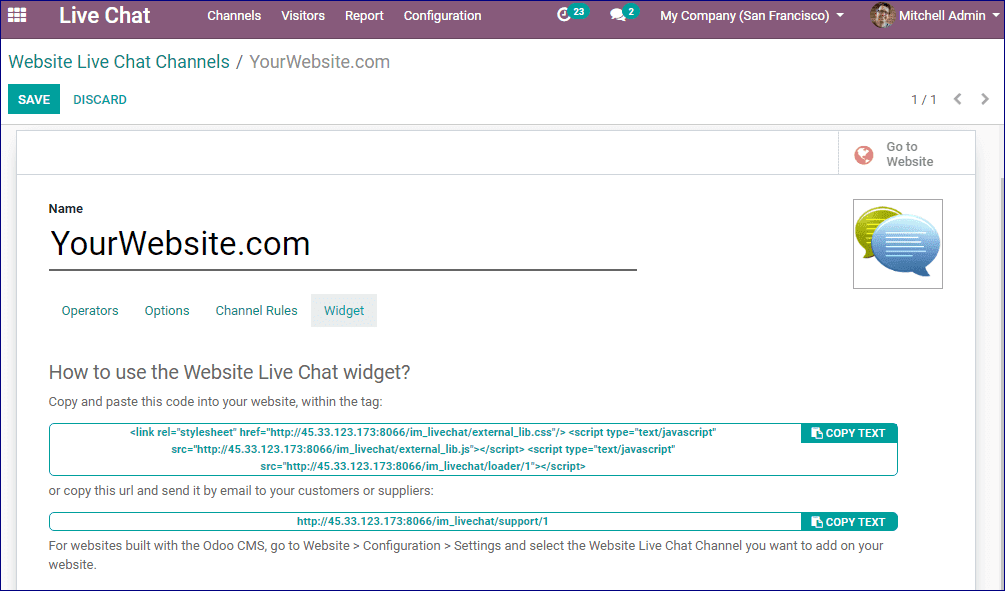The width and height of the screenshot is (1005, 591).
Task: Click the YourWebsite.com breadcrumb text
Action: click(319, 62)
